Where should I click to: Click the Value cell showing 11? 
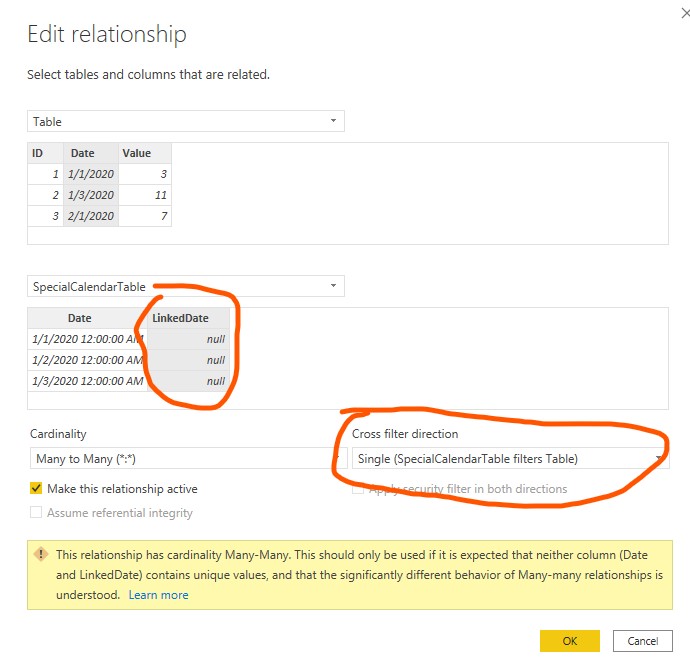[x=145, y=195]
